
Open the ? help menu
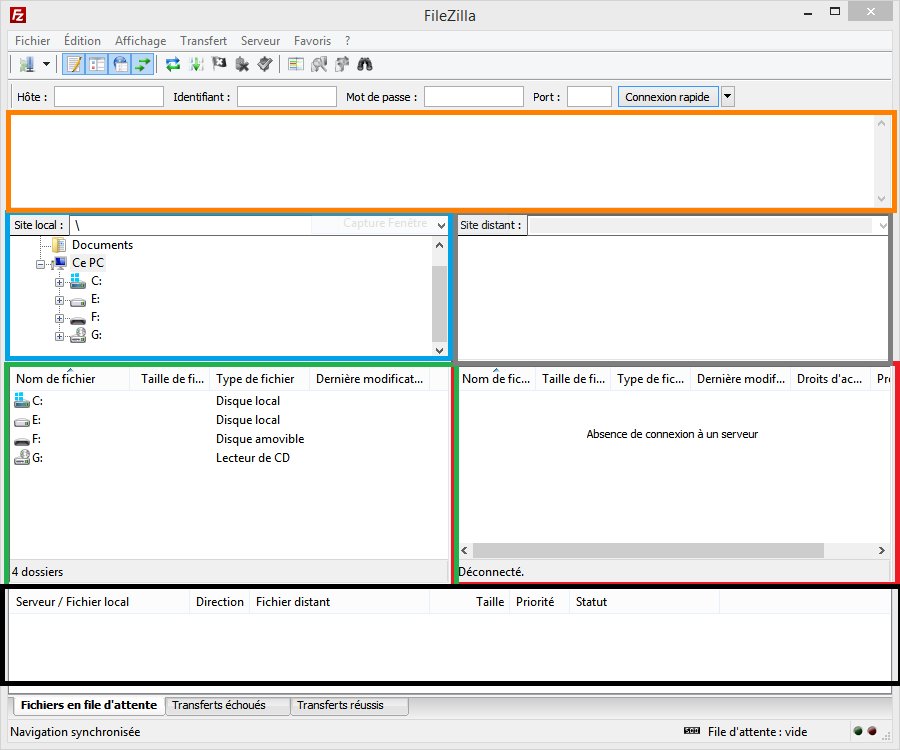point(347,41)
